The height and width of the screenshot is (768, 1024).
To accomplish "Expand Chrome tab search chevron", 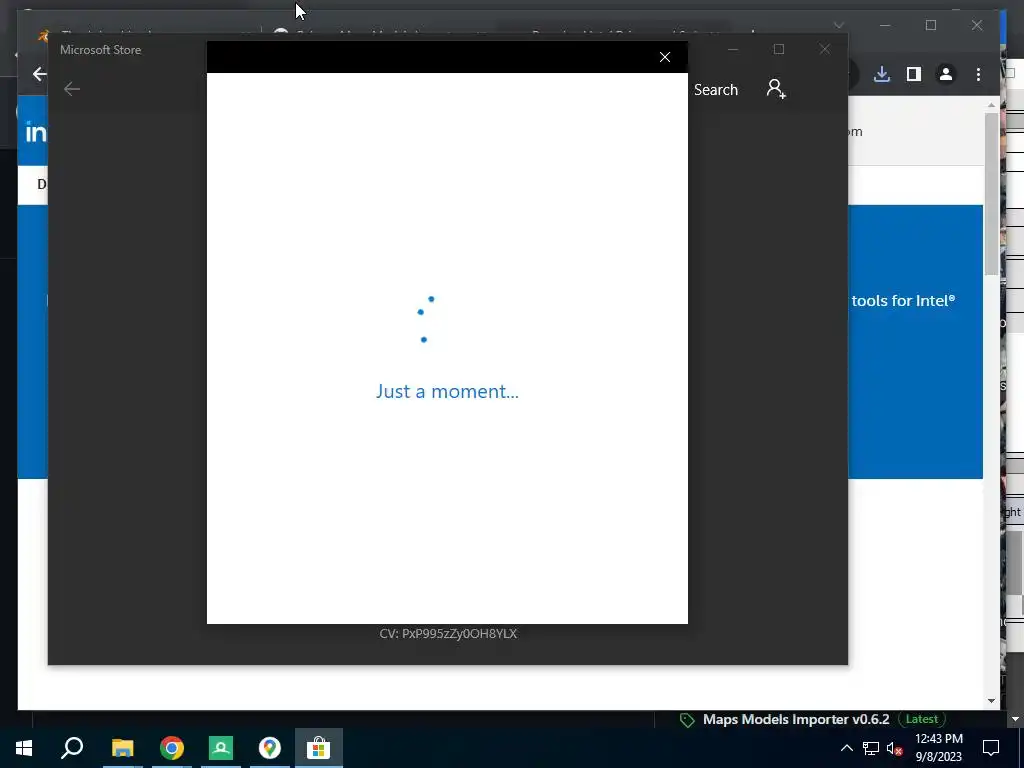I will click(x=839, y=25).
